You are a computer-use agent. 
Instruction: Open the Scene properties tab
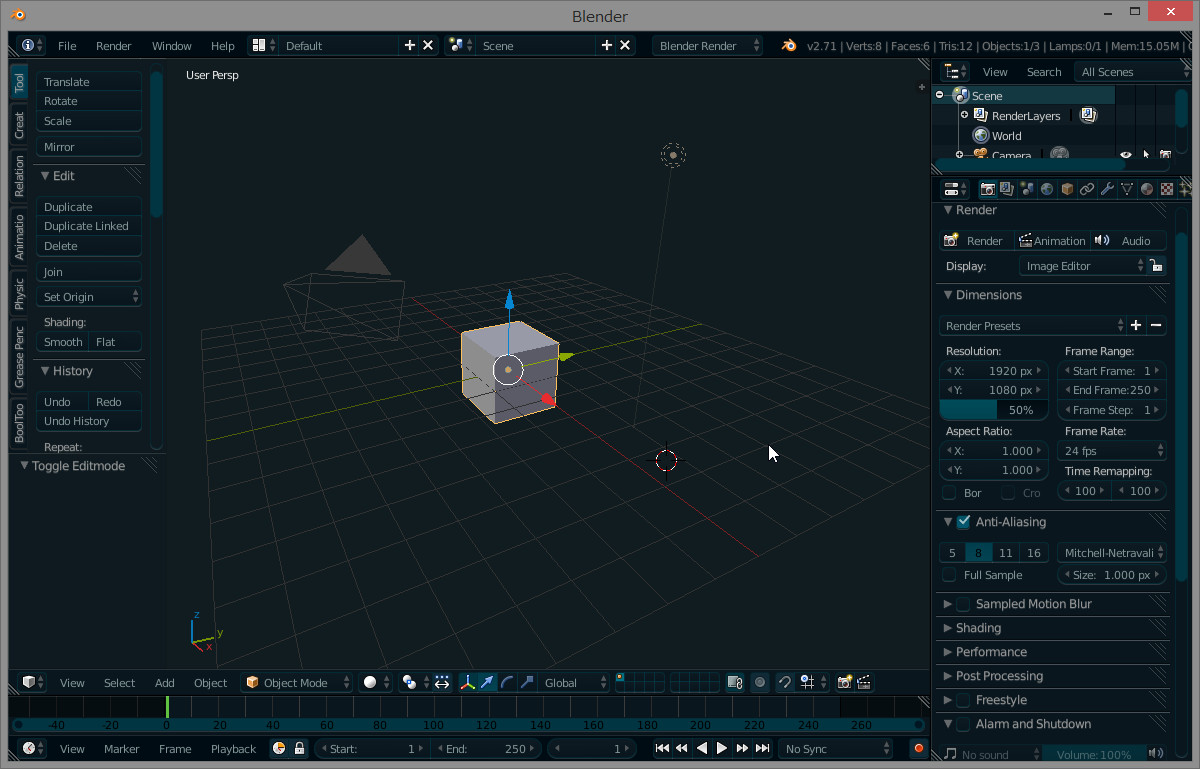click(x=1027, y=189)
